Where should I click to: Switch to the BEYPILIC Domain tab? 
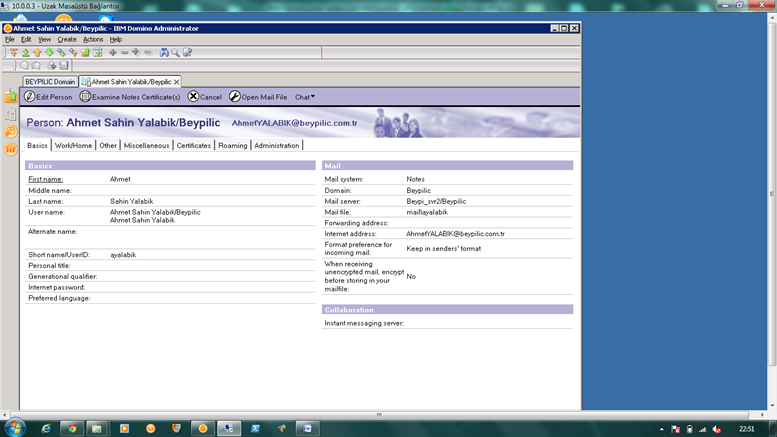[x=50, y=82]
